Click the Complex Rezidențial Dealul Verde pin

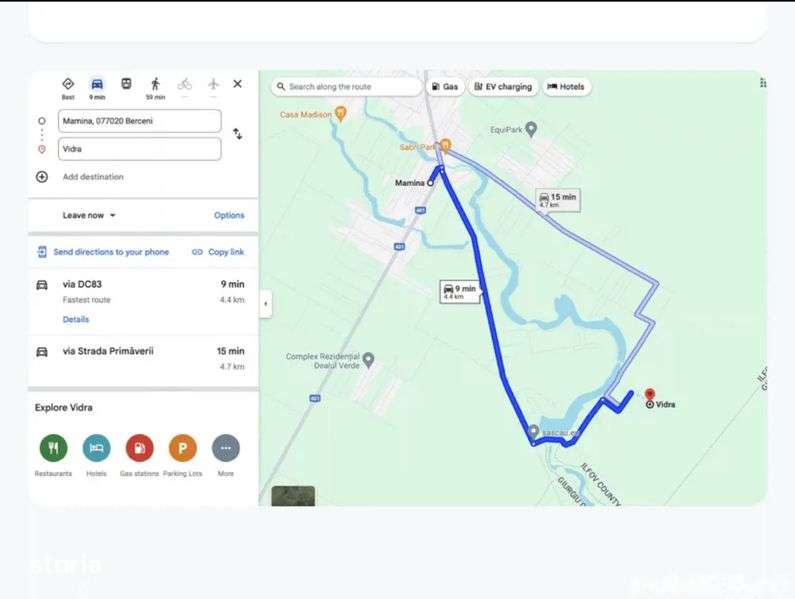click(x=369, y=360)
